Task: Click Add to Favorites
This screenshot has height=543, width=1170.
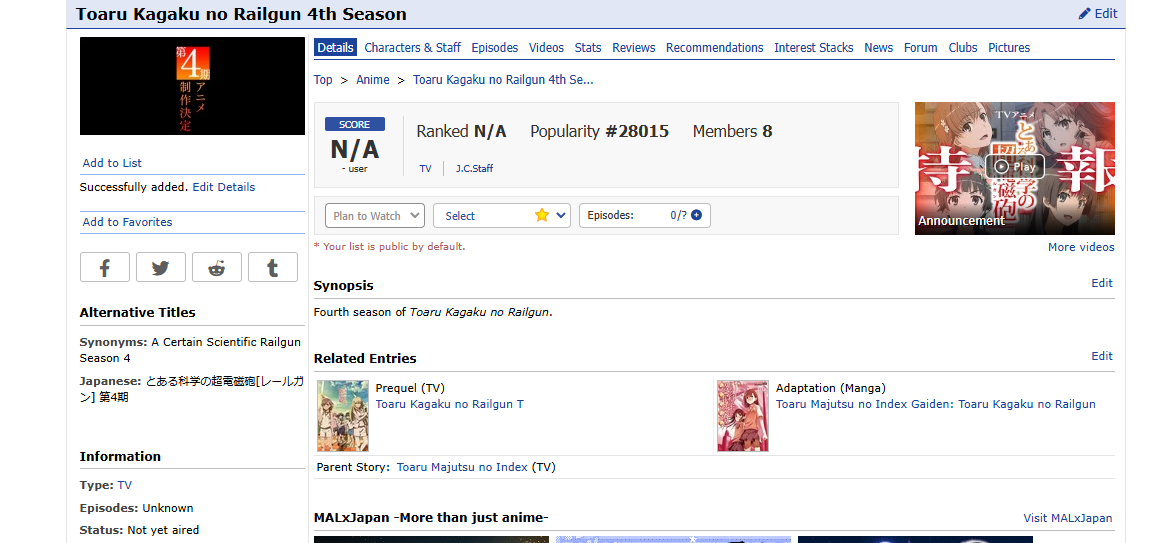Action: [x=127, y=222]
